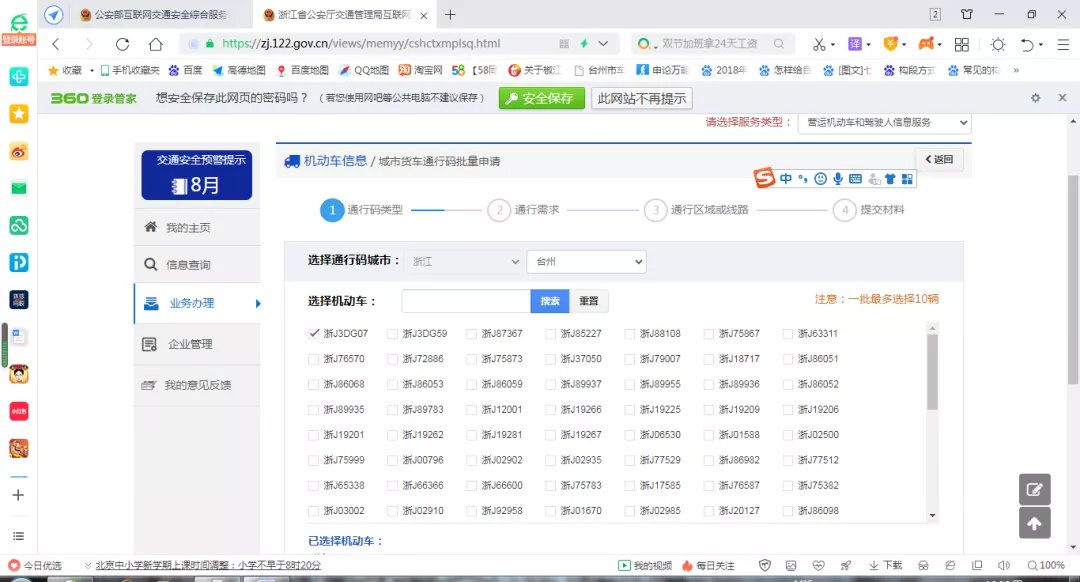Click the vehicle search input field
Screen dimensions: 1080x582
coord(465,301)
